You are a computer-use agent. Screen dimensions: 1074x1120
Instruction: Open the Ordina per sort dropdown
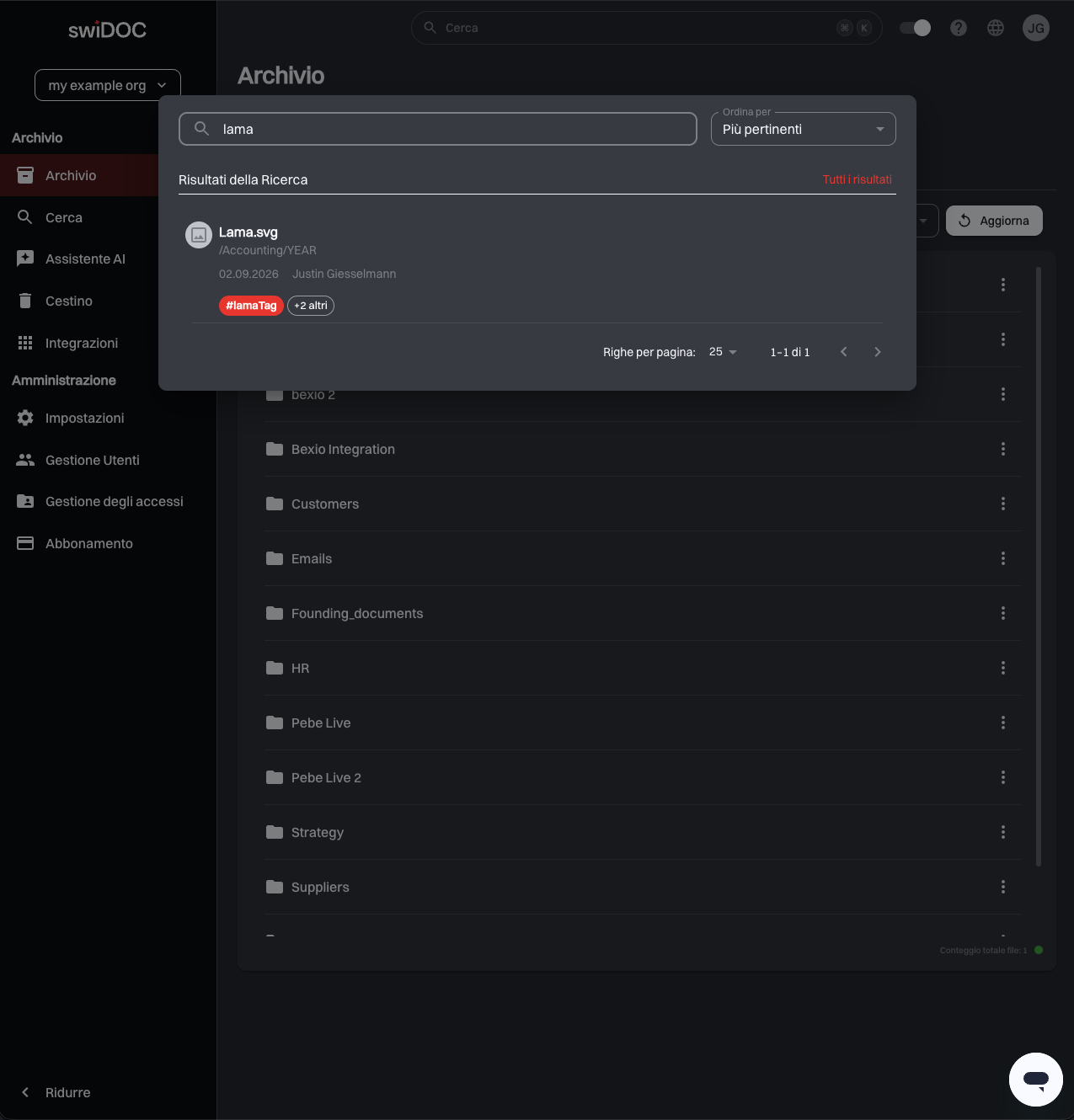[804, 129]
